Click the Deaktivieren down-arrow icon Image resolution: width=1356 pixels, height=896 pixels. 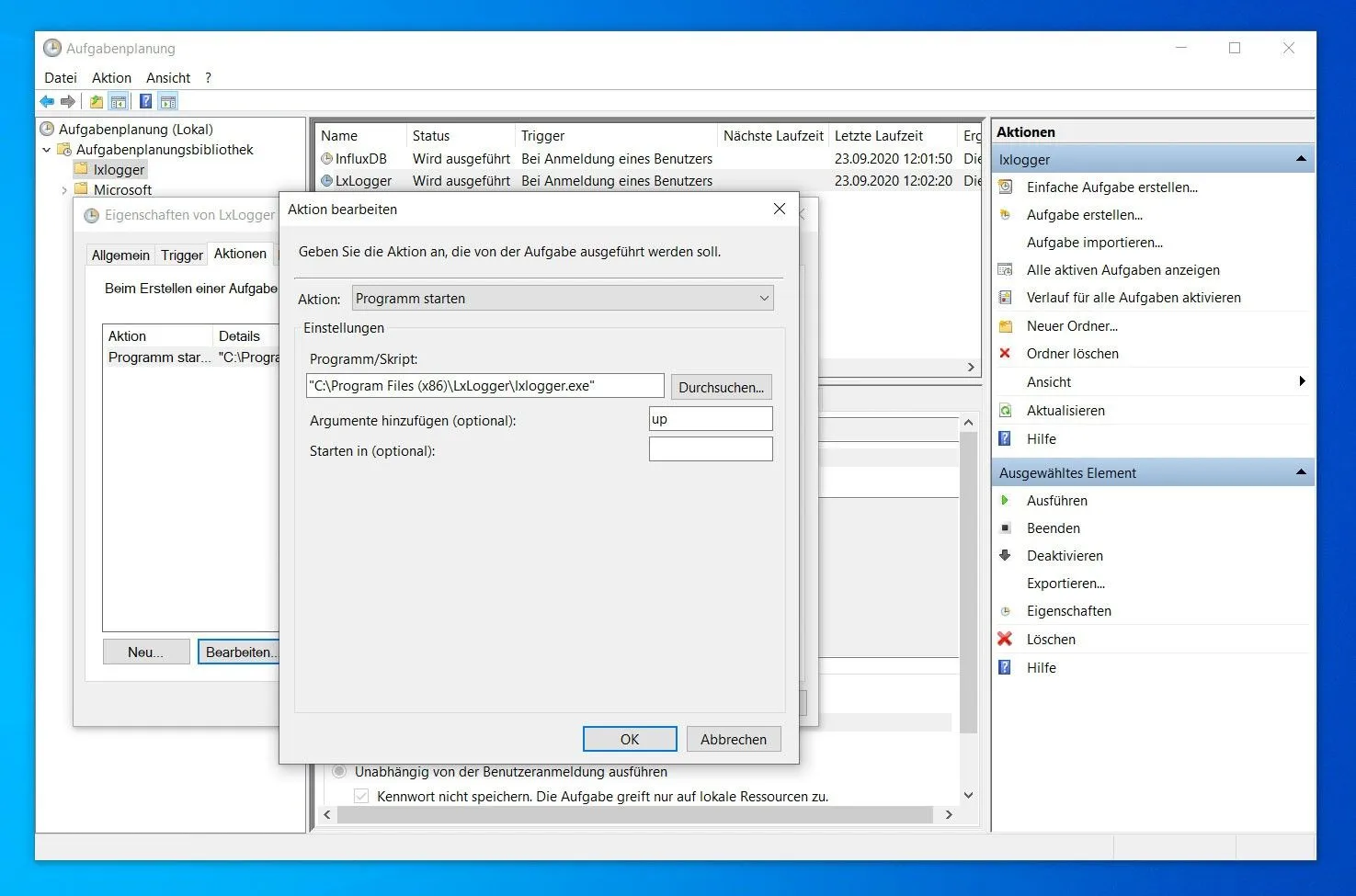click(x=1006, y=555)
